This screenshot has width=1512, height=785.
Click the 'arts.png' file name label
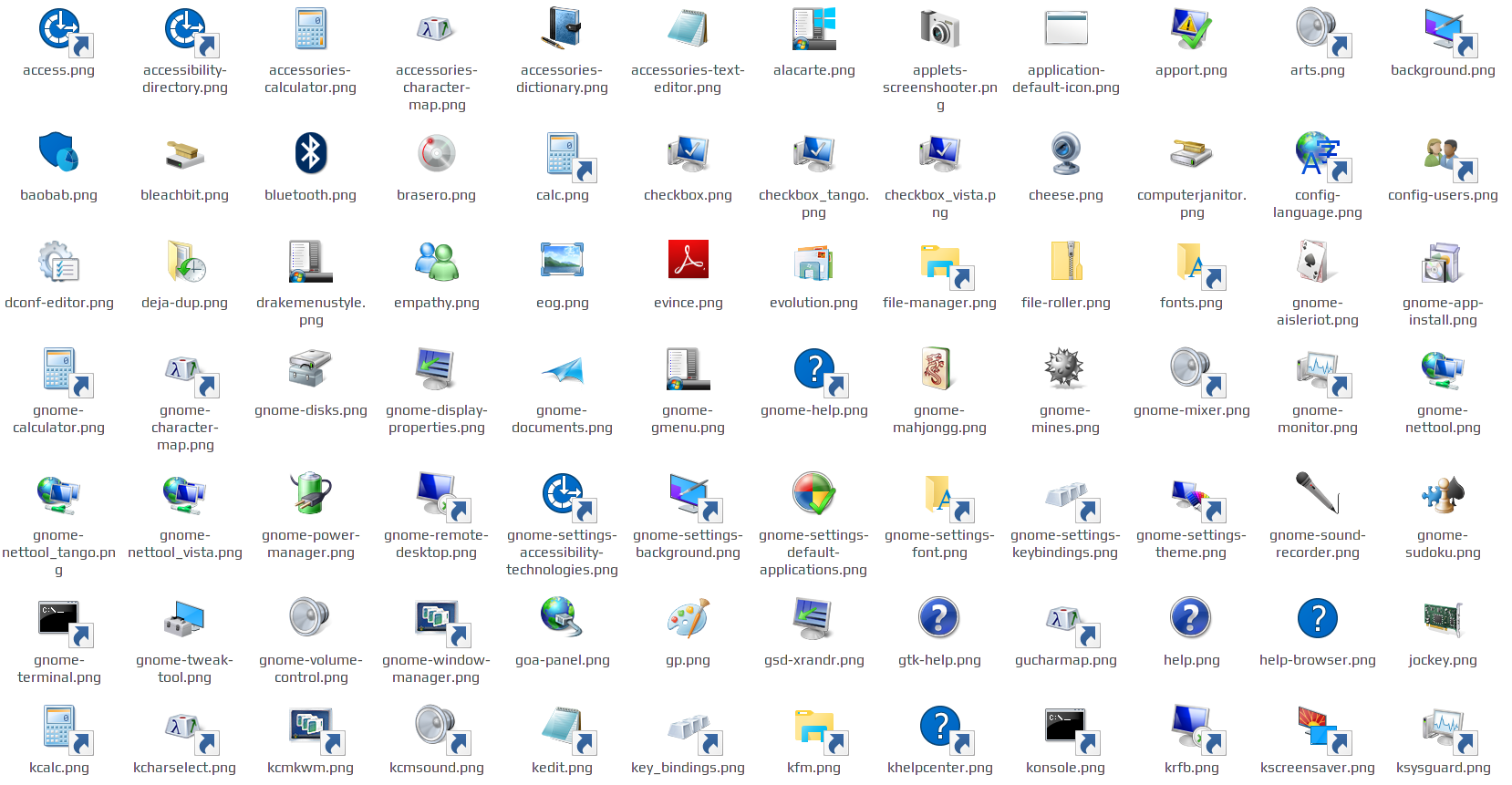coord(1317,70)
